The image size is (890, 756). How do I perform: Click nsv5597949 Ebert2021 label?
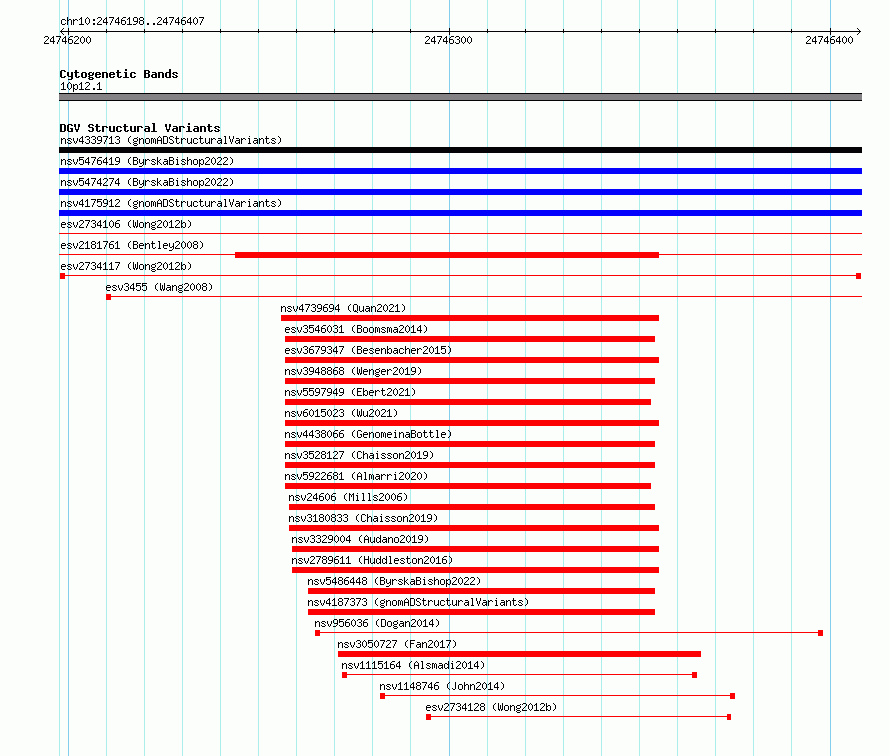[350, 392]
